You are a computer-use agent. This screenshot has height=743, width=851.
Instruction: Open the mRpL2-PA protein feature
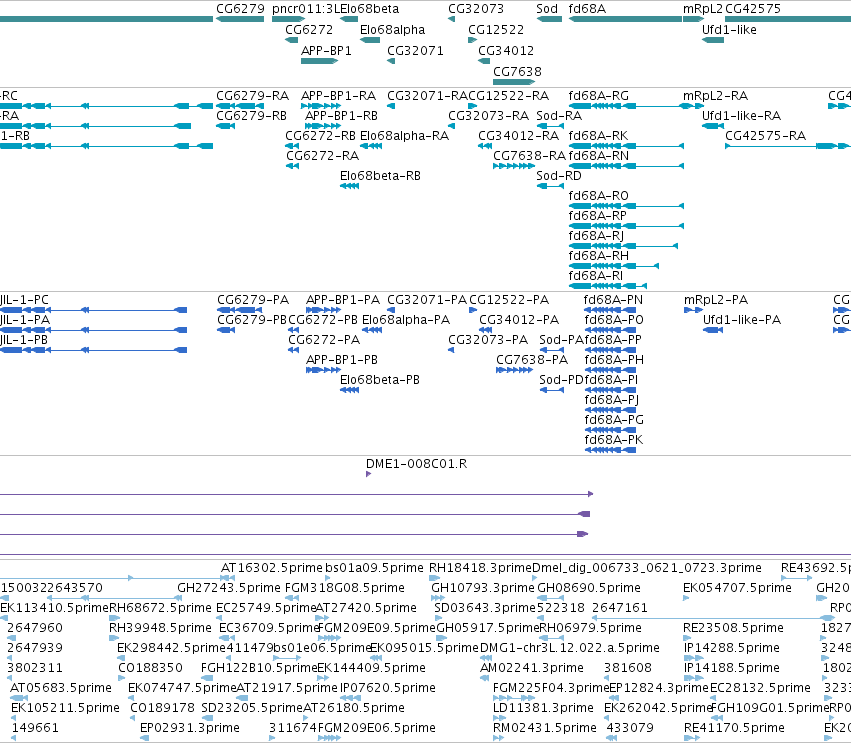[x=694, y=310]
